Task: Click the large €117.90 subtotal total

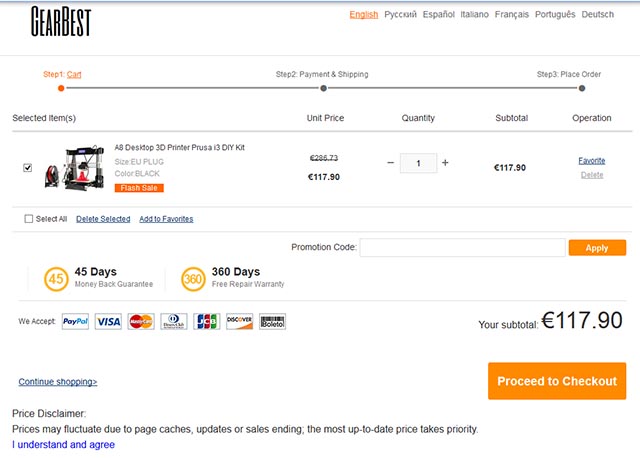Action: [582, 320]
